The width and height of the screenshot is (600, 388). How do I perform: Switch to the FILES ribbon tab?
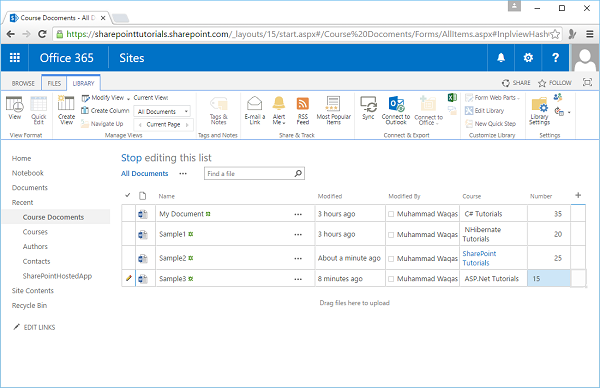[x=54, y=83]
